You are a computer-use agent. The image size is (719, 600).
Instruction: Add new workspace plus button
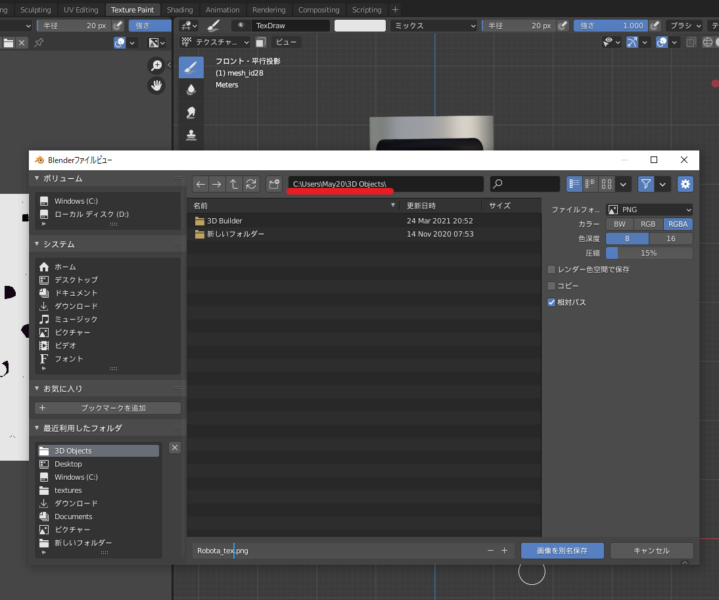(395, 10)
